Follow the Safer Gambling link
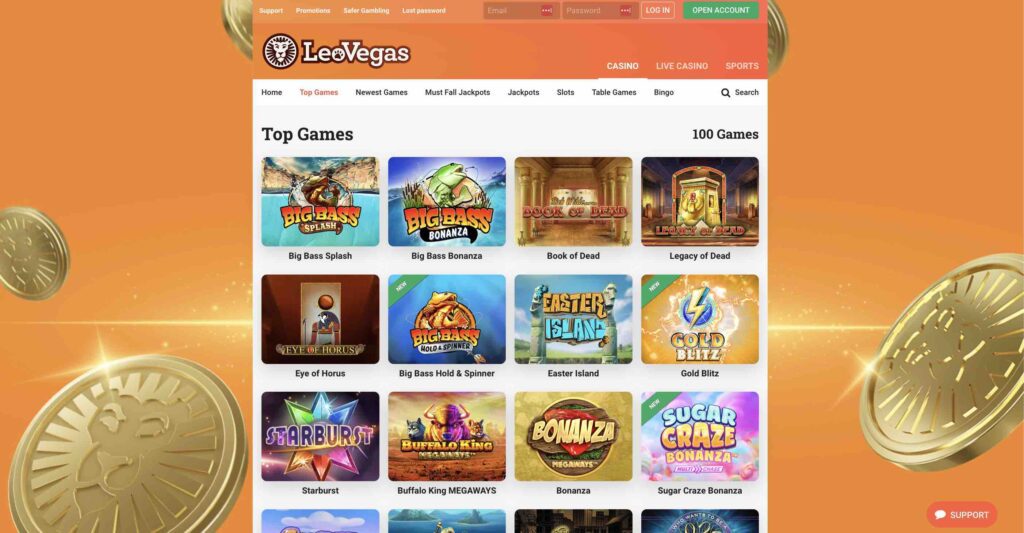Image resolution: width=1024 pixels, height=533 pixels. 366,10
